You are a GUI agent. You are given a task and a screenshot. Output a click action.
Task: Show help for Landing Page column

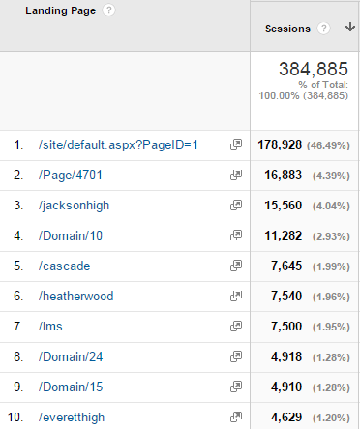coord(109,10)
